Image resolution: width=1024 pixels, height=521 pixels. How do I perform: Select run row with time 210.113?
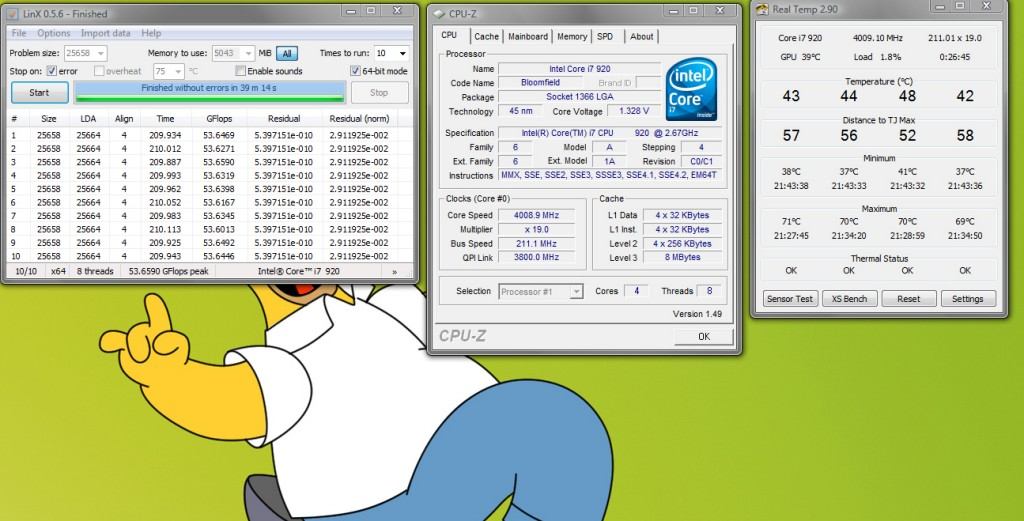208,229
